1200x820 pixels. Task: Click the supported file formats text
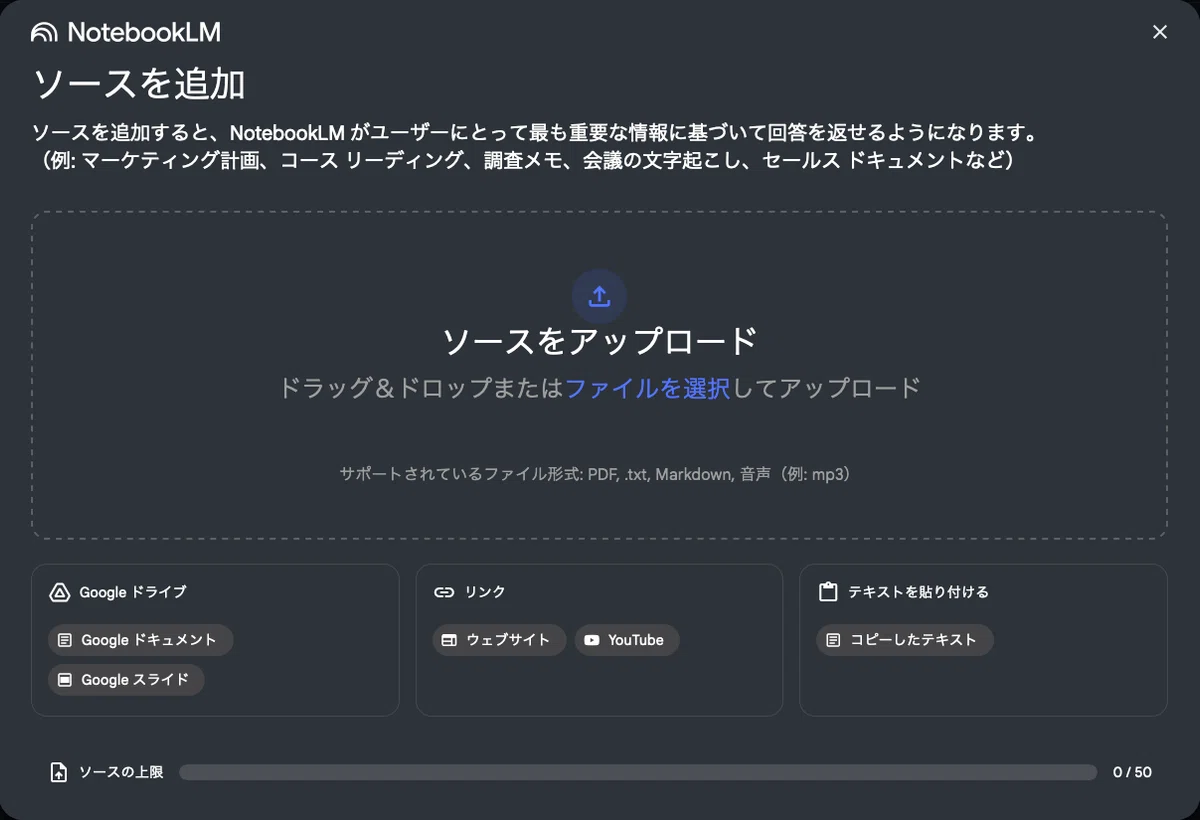595,474
